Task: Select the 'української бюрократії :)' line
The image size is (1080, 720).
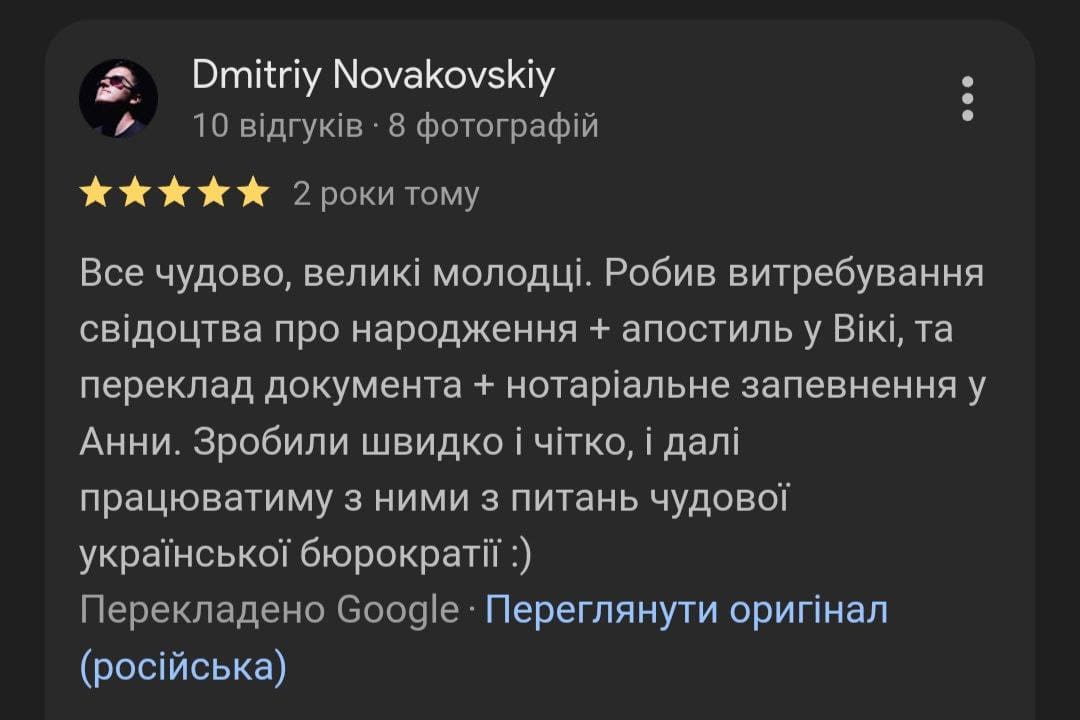Action: pyautogui.click(x=306, y=555)
